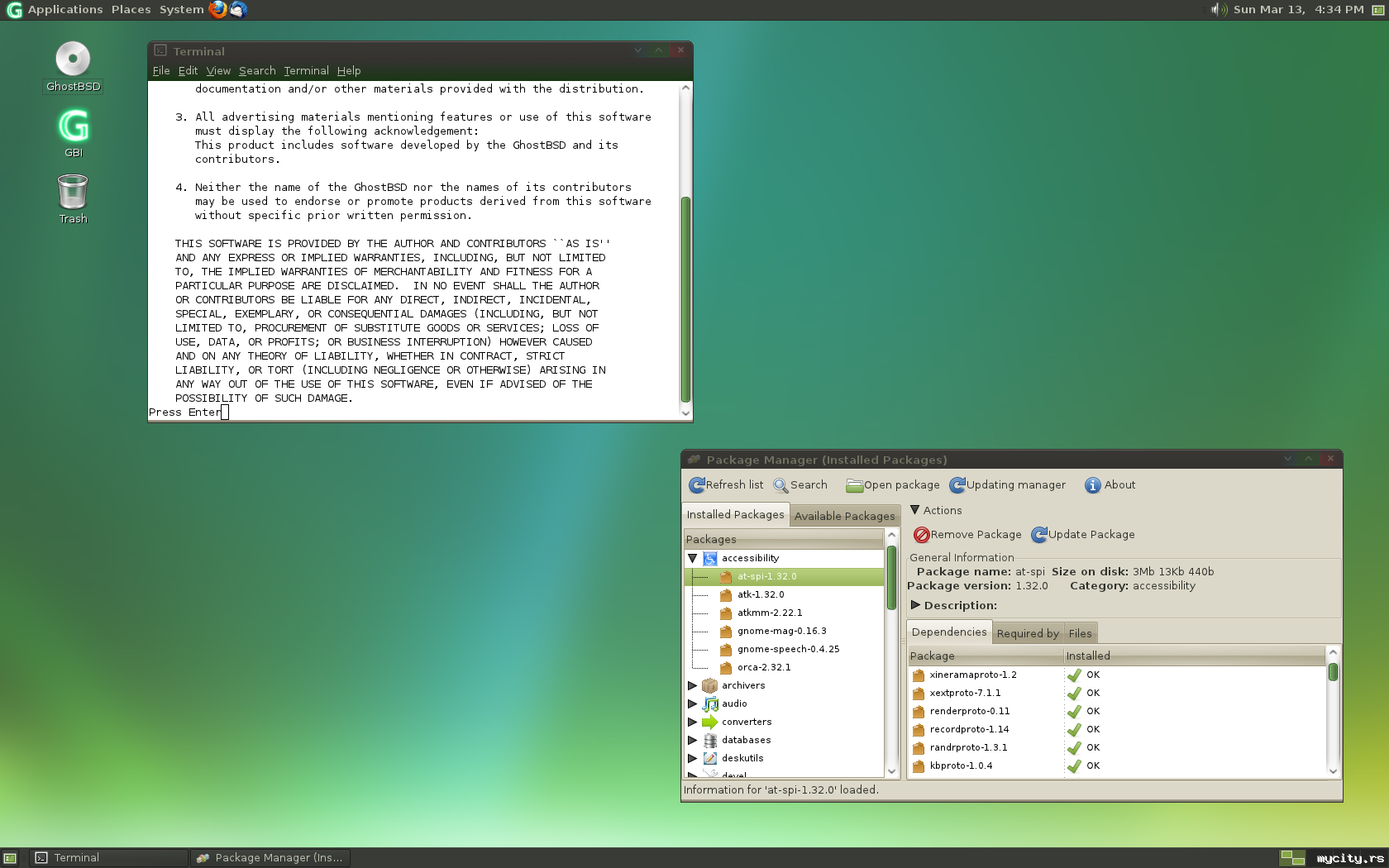Expand the Description section
The image size is (1389, 868).
[x=915, y=605]
